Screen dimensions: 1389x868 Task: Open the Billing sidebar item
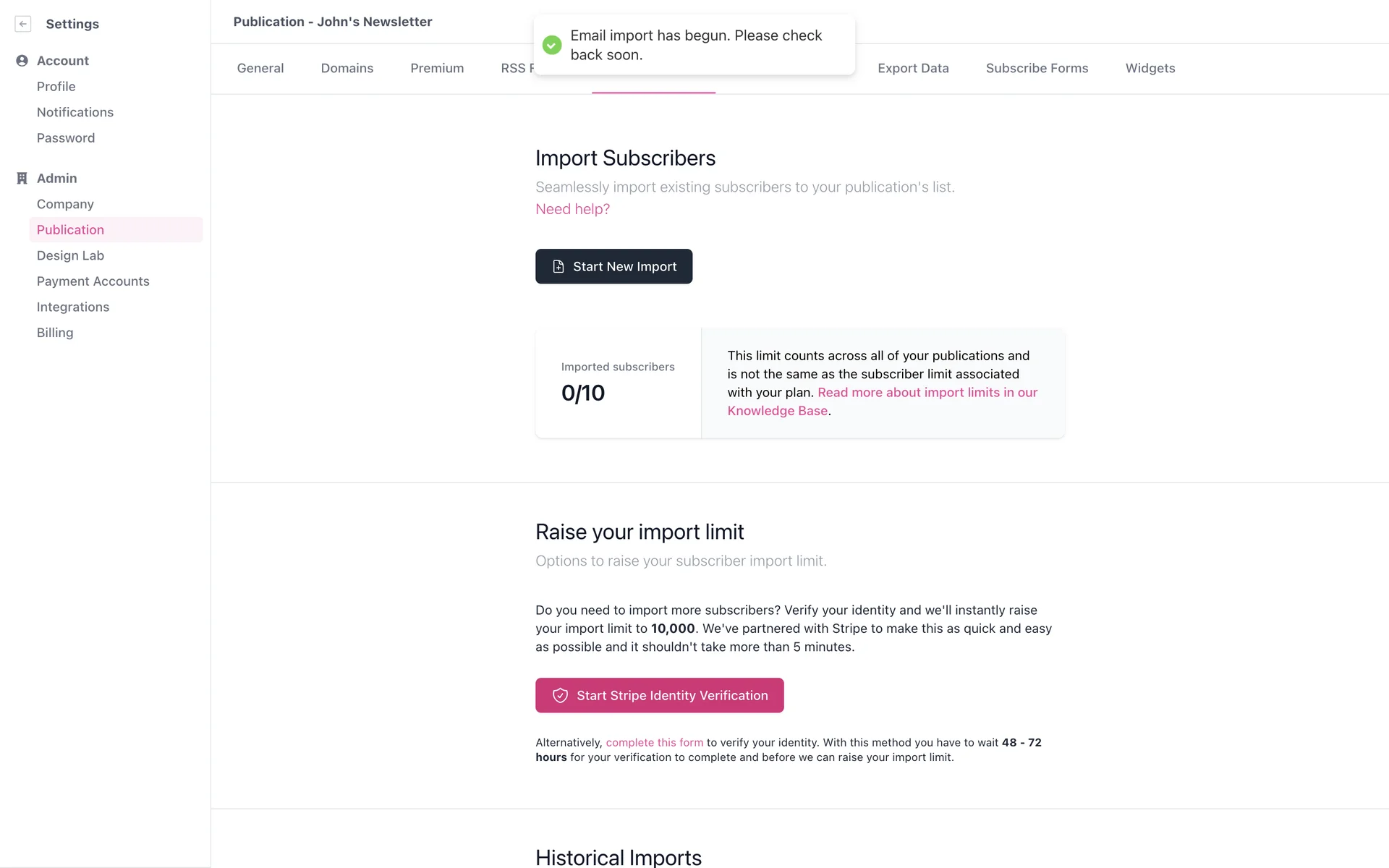[x=55, y=333]
